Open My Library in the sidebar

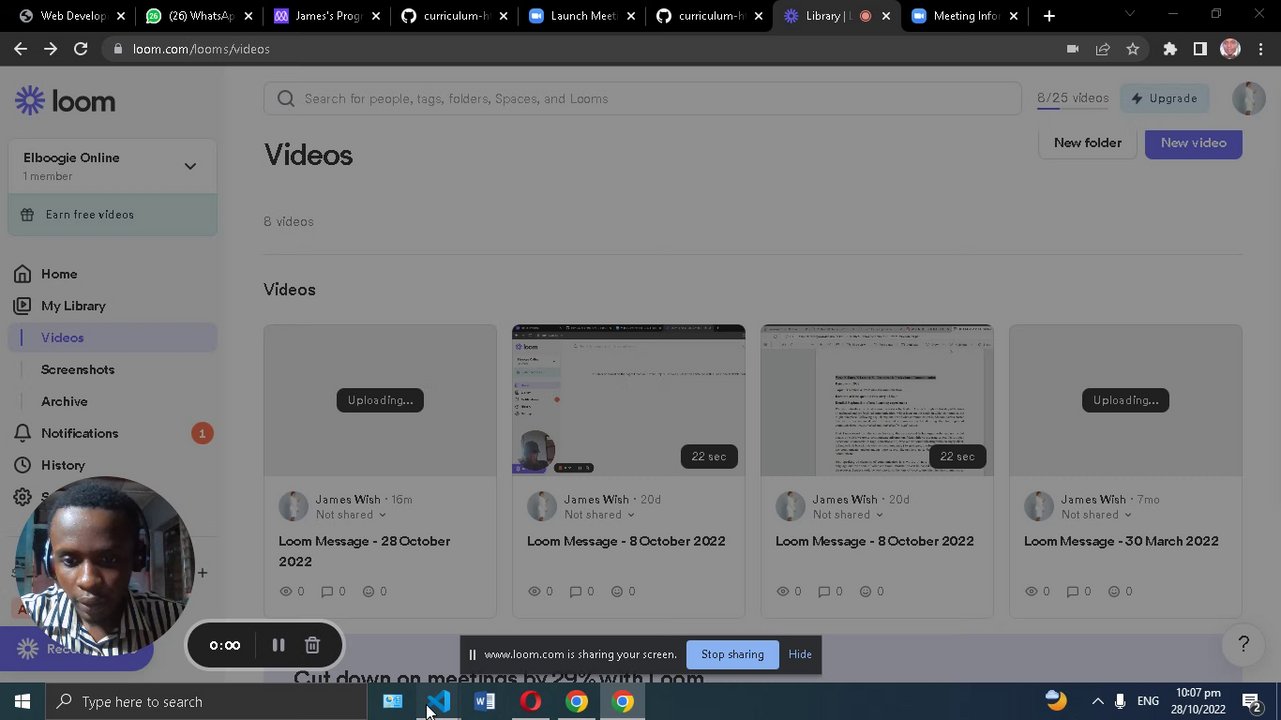coord(73,306)
